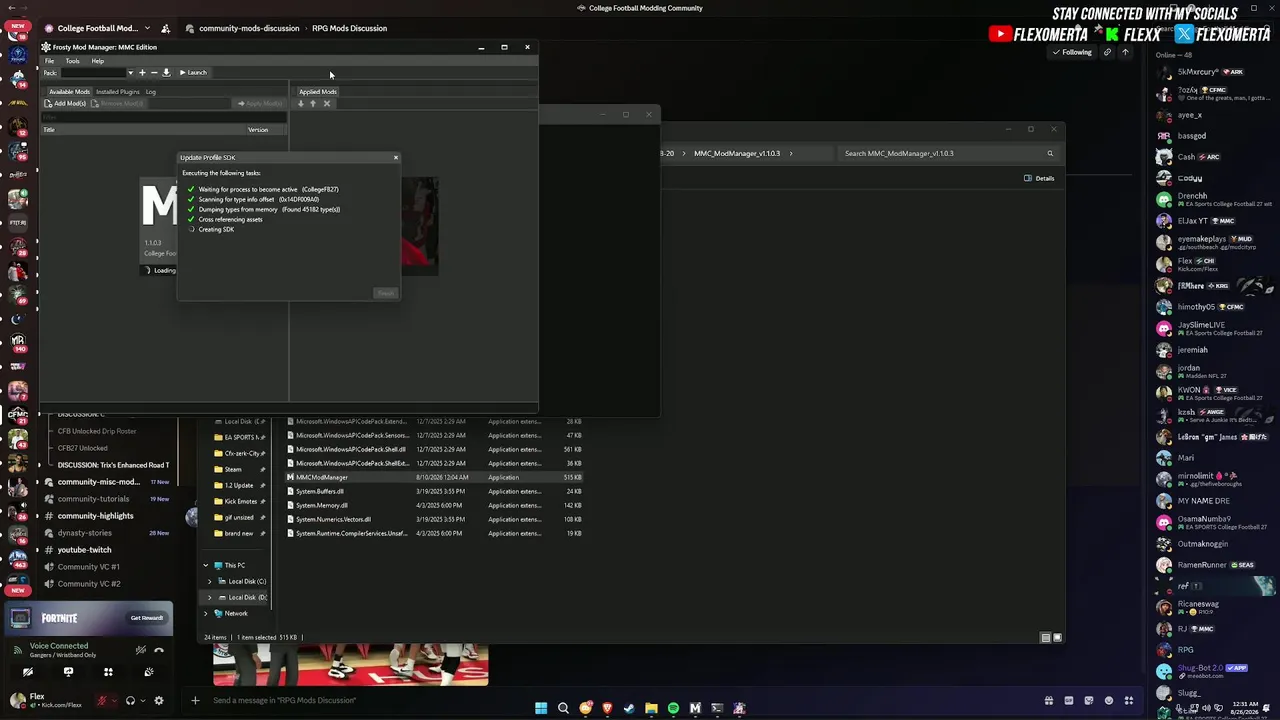This screenshot has height=720, width=1280.
Task: Click the Following button on the thread
Action: pyautogui.click(x=1072, y=52)
